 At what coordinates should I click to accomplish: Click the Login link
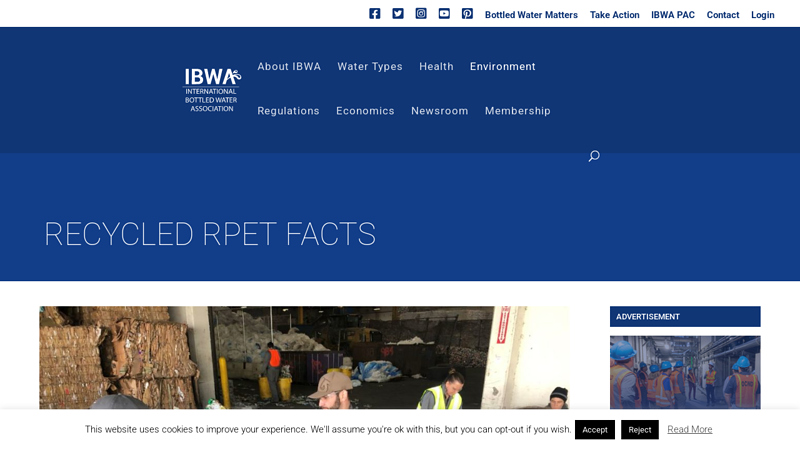(x=763, y=15)
